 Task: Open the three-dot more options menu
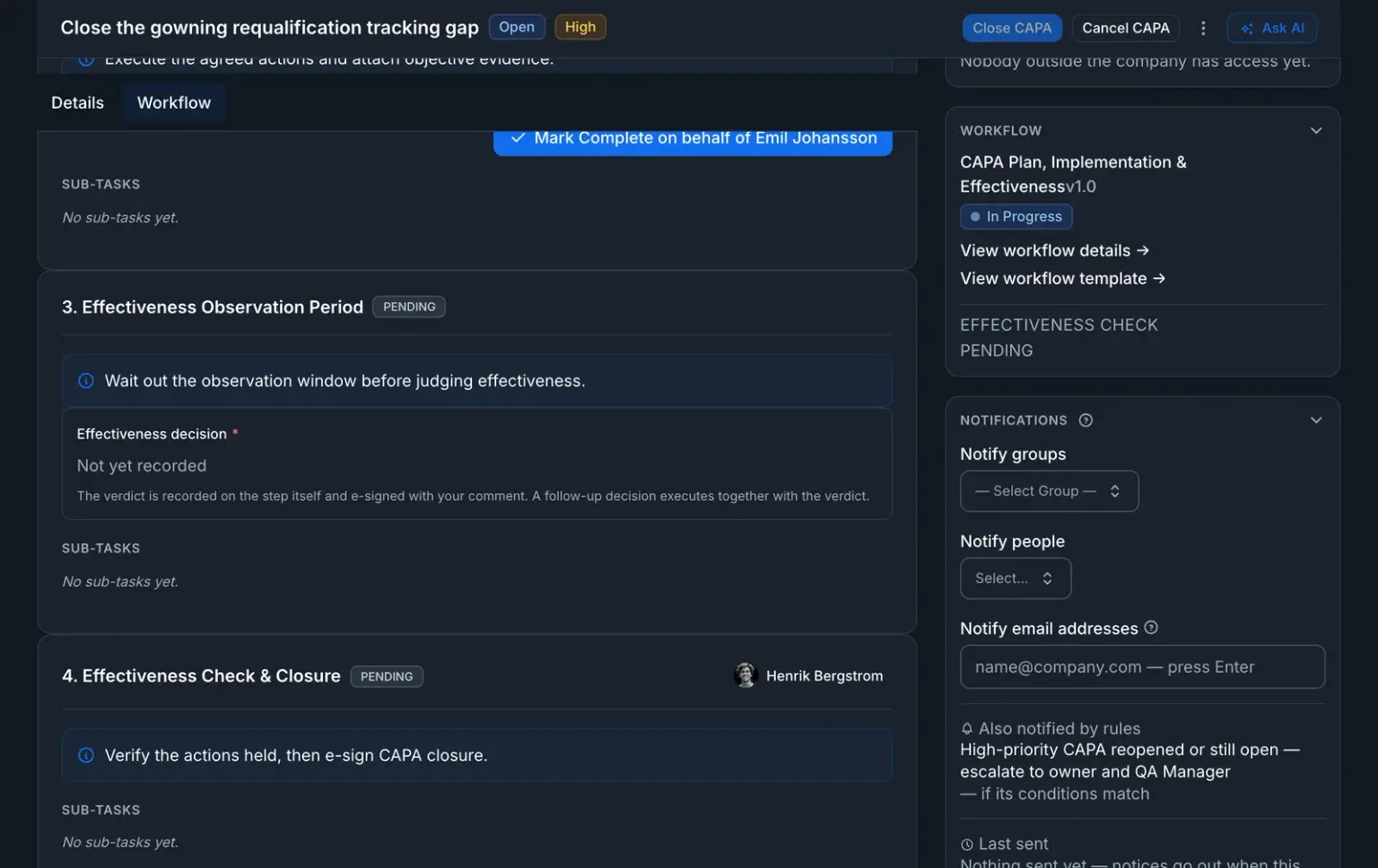(1203, 28)
